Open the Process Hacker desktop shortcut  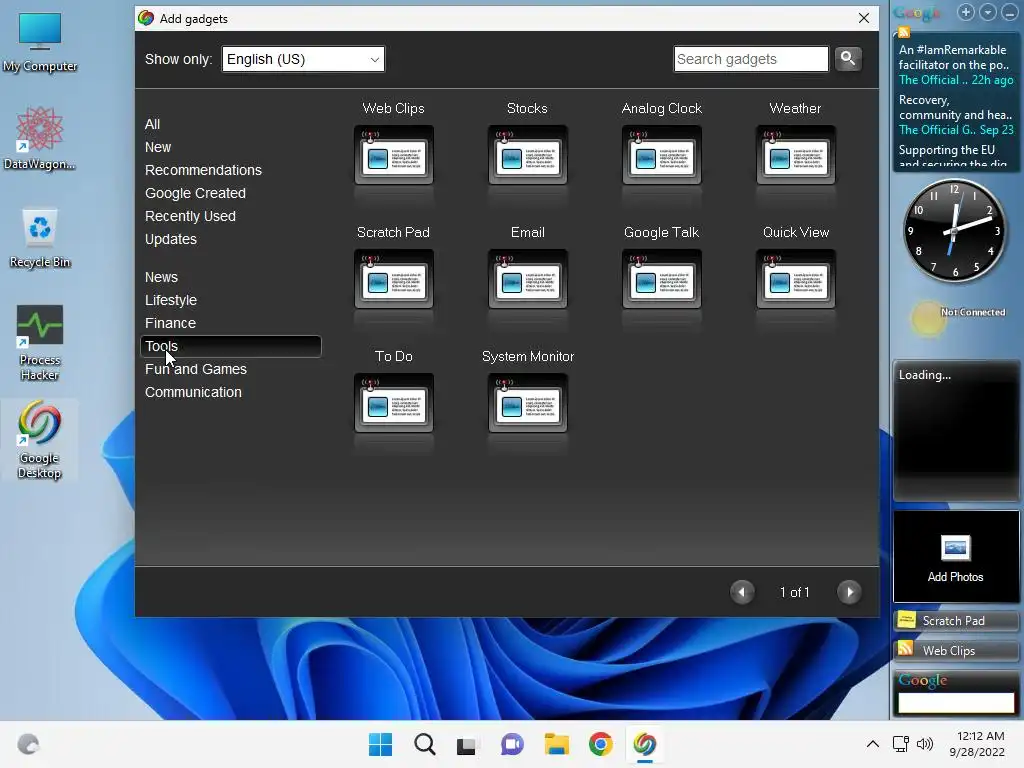(x=40, y=342)
